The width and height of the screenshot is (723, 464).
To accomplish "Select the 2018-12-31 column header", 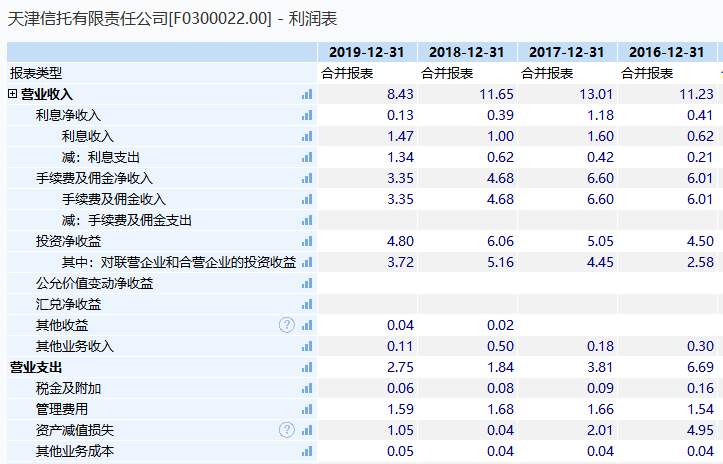I will click(x=467, y=52).
